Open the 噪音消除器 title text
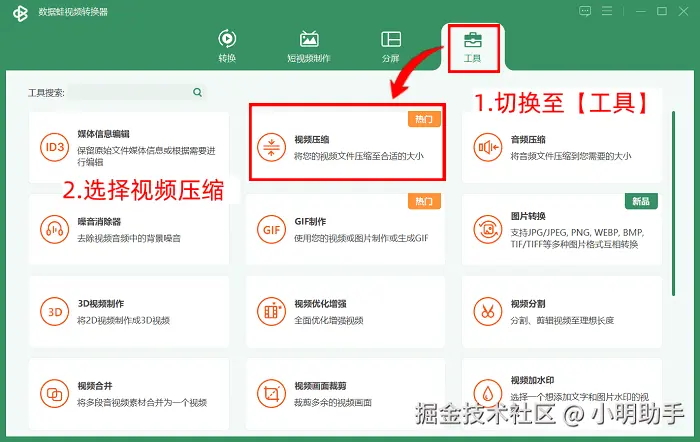This screenshot has width=700, height=442. click(x=99, y=222)
